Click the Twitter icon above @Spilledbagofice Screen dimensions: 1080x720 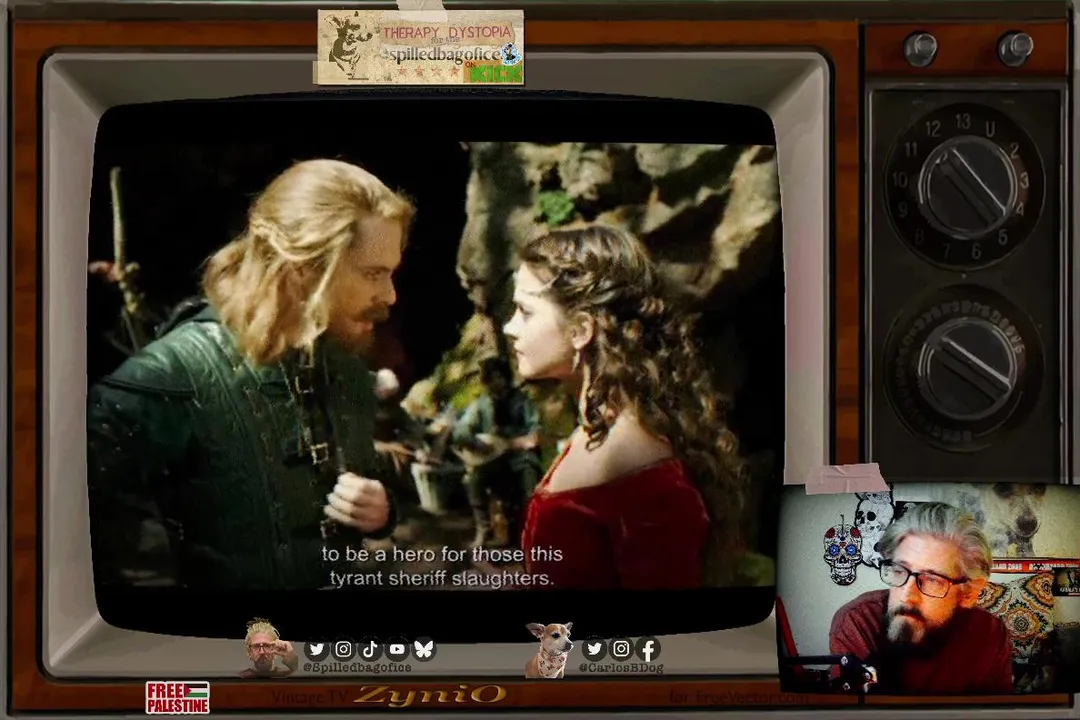click(316, 649)
